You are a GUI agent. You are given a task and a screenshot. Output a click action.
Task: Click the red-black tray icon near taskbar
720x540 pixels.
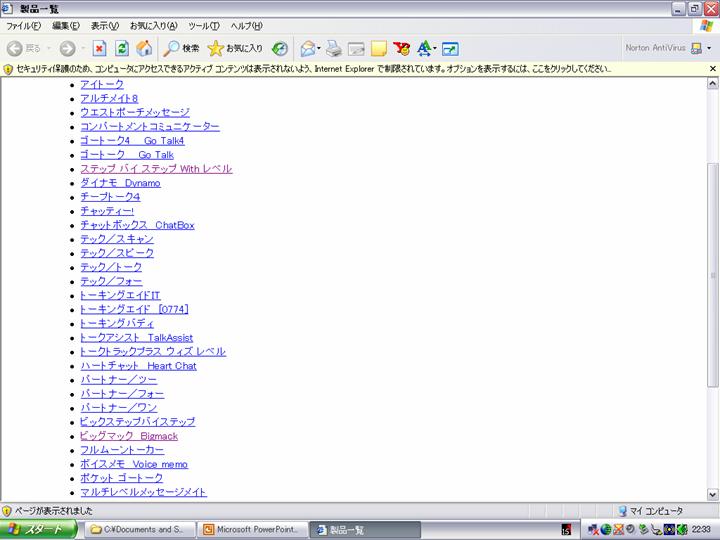pyautogui.click(x=566, y=530)
